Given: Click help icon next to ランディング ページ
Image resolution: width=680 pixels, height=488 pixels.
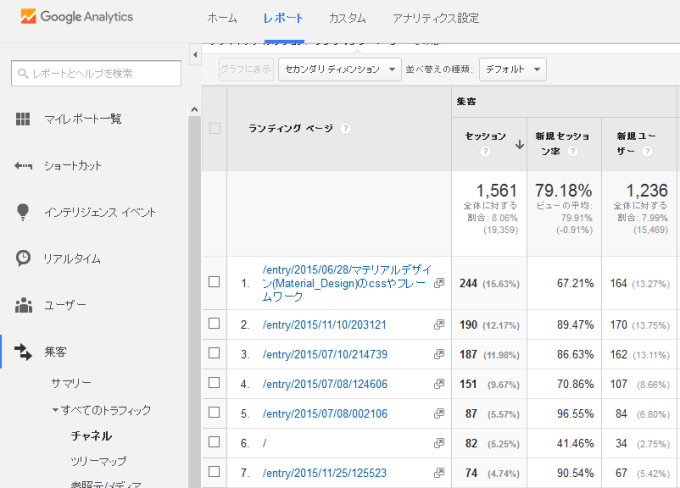Looking at the screenshot, I should coord(345,128).
